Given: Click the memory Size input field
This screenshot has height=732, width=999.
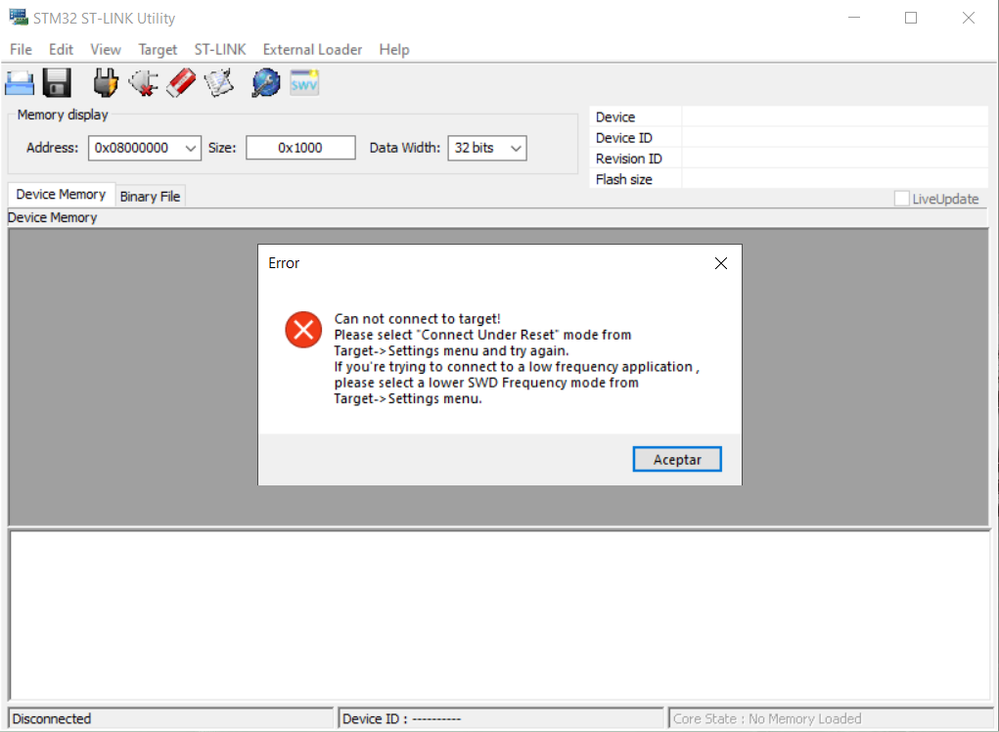Looking at the screenshot, I should [300, 148].
